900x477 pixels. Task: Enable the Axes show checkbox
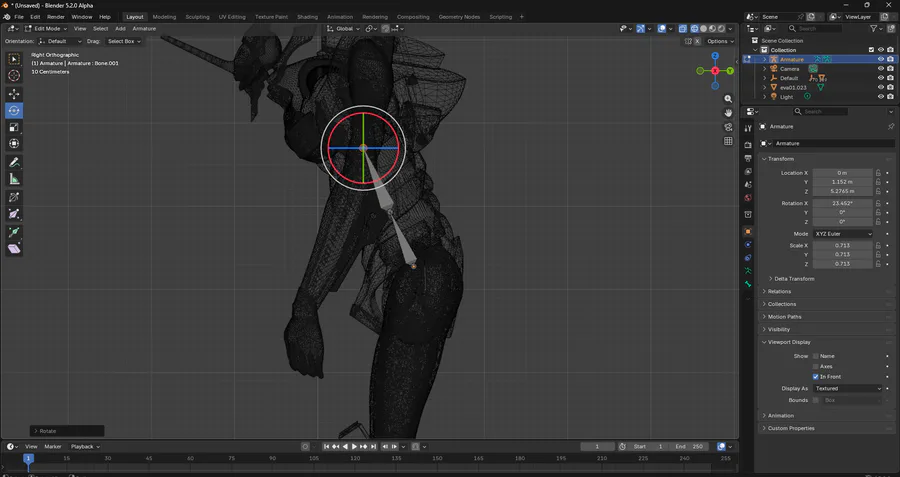click(x=816, y=366)
